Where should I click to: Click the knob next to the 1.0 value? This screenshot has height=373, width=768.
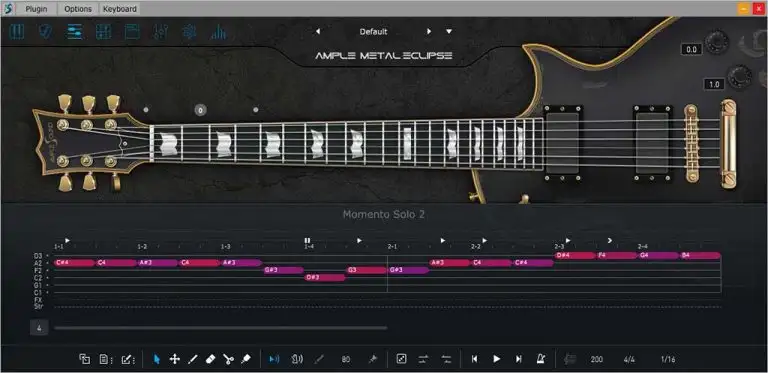(739, 77)
